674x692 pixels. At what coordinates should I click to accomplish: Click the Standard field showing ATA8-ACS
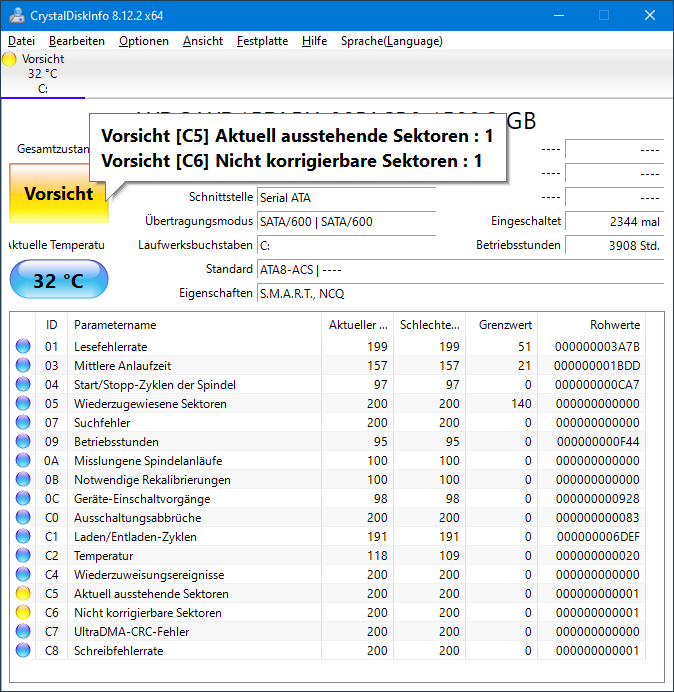click(x=460, y=270)
